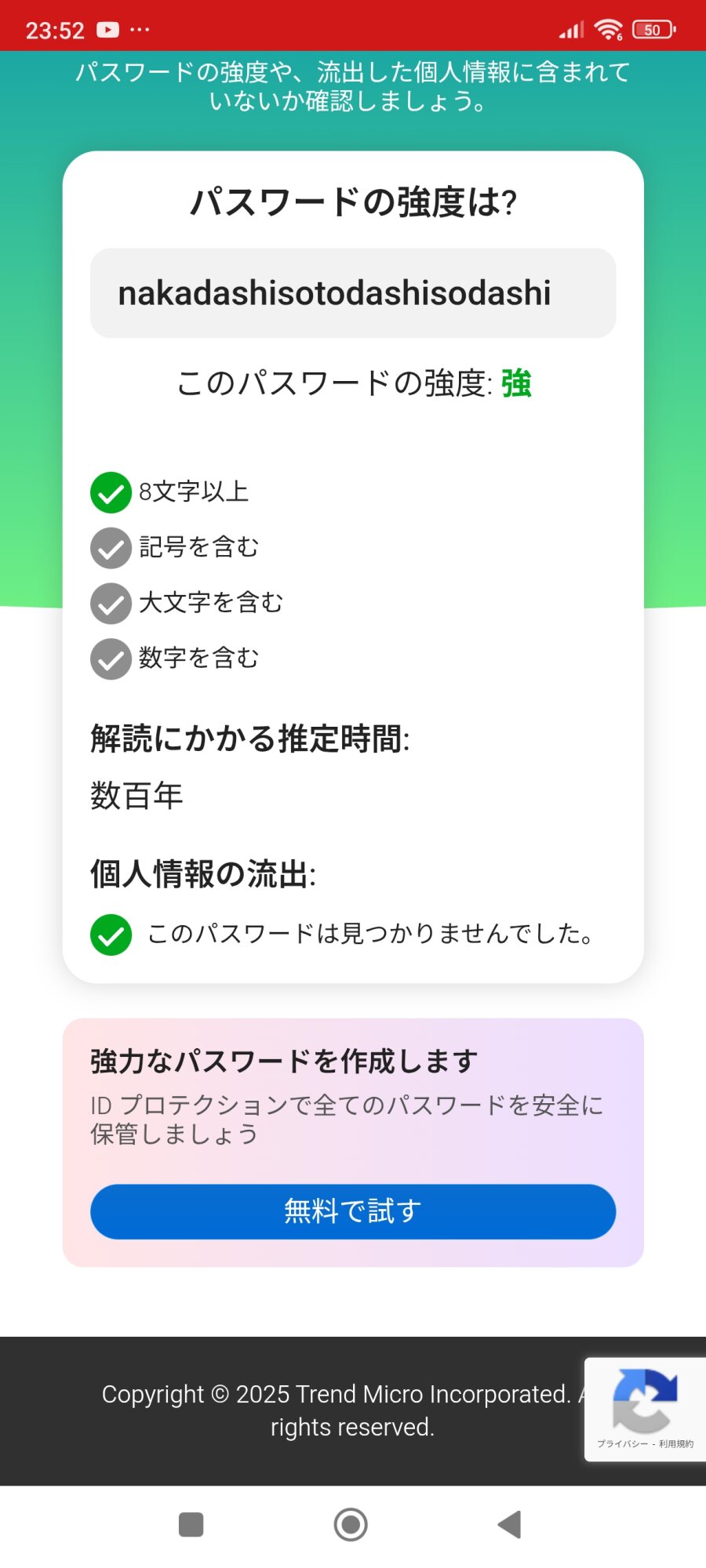Open the プライバシー link in reCAPTCHA badge
The height and width of the screenshot is (1568, 706).
point(622,1444)
